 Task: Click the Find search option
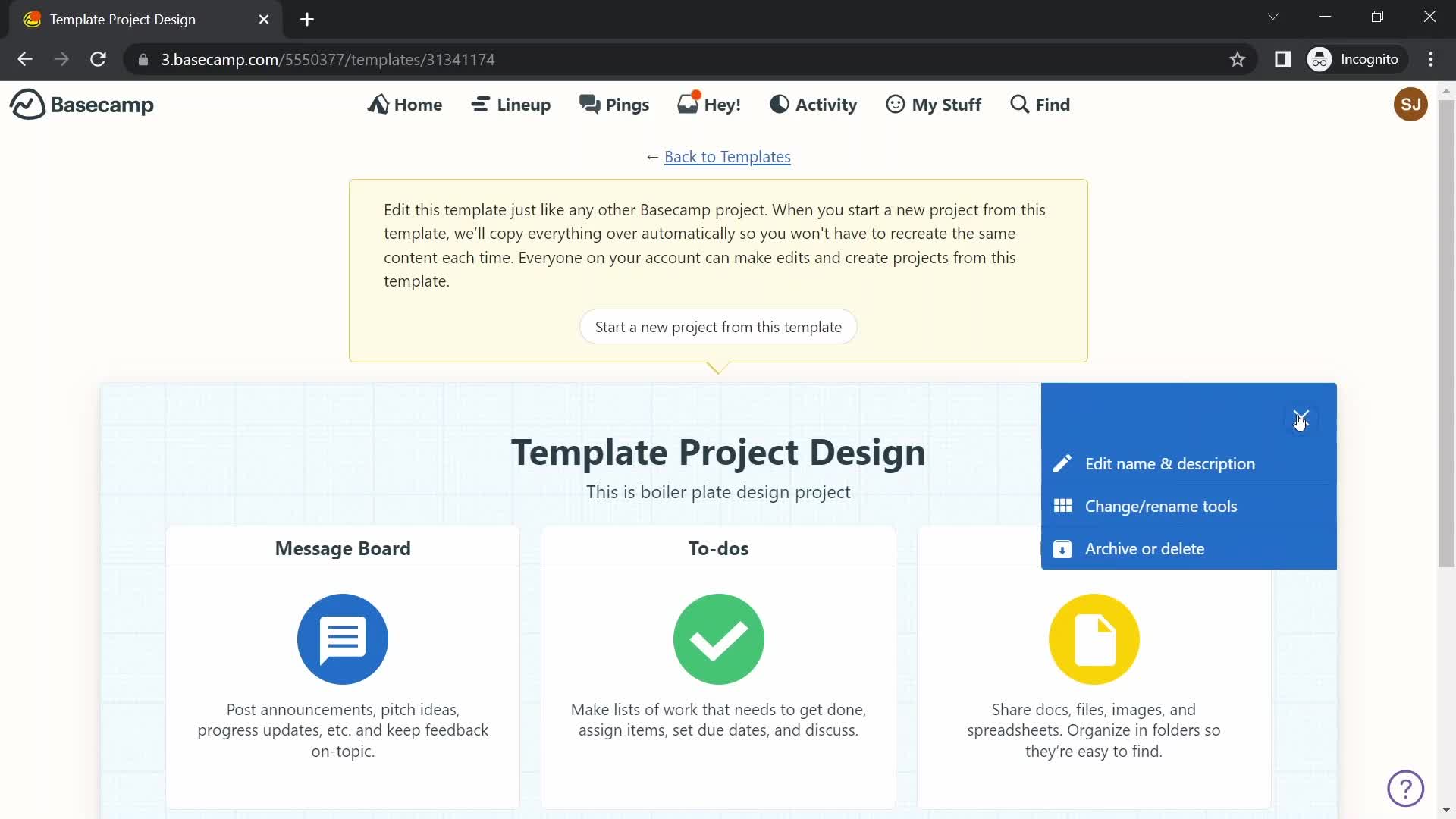[1040, 105]
